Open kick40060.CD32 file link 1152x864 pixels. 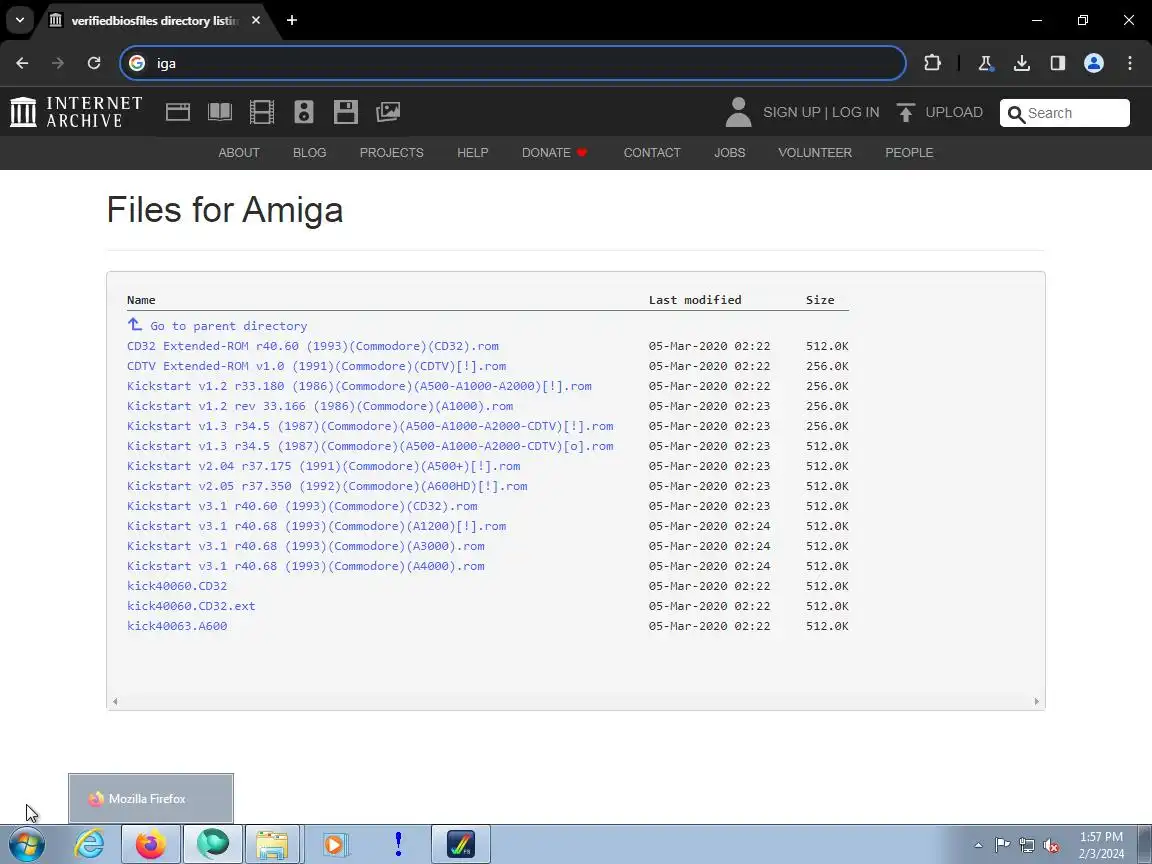(x=177, y=586)
